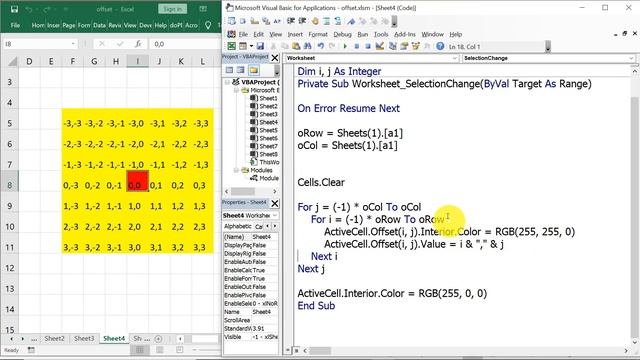This screenshot has width=640, height=360.
Task: Collapse the VBAProject tree node
Action: pos(227,82)
